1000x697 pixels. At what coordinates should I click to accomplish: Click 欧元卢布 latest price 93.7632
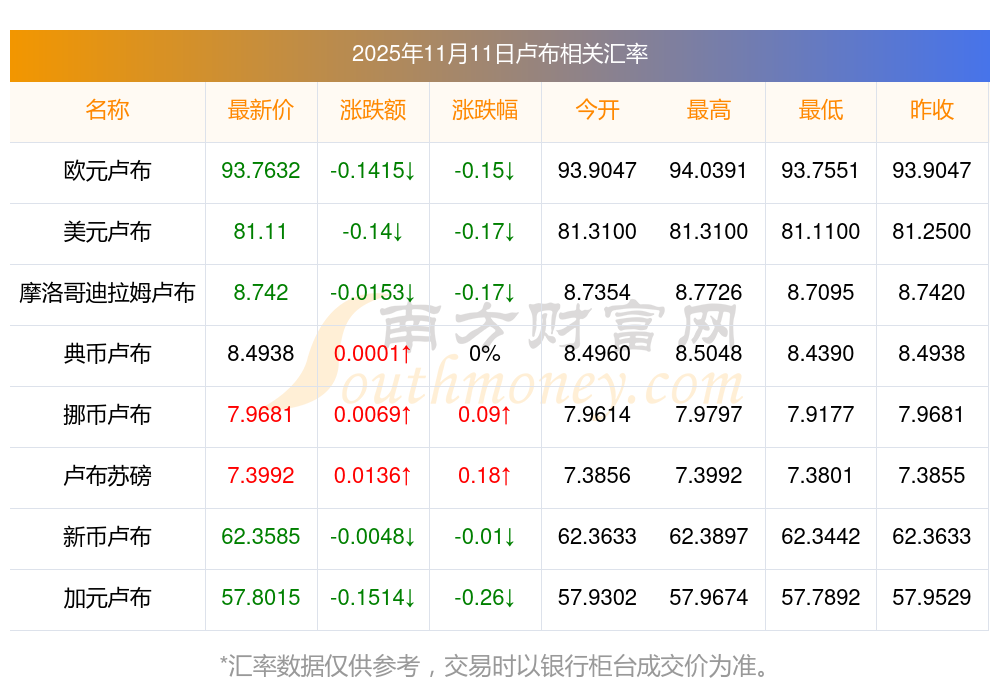pyautogui.click(x=261, y=171)
